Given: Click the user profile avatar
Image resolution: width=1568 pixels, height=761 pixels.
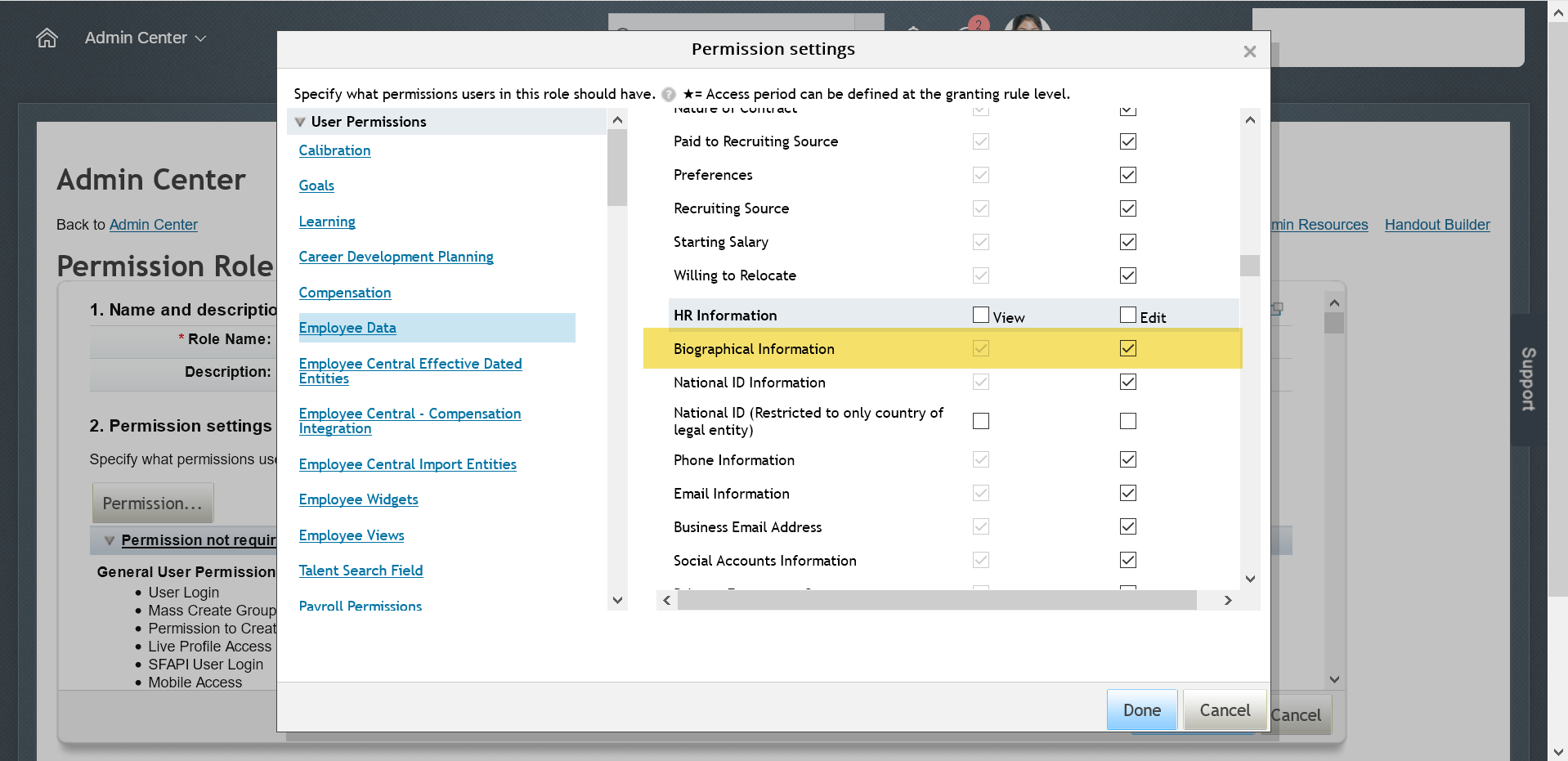Looking at the screenshot, I should [1027, 23].
